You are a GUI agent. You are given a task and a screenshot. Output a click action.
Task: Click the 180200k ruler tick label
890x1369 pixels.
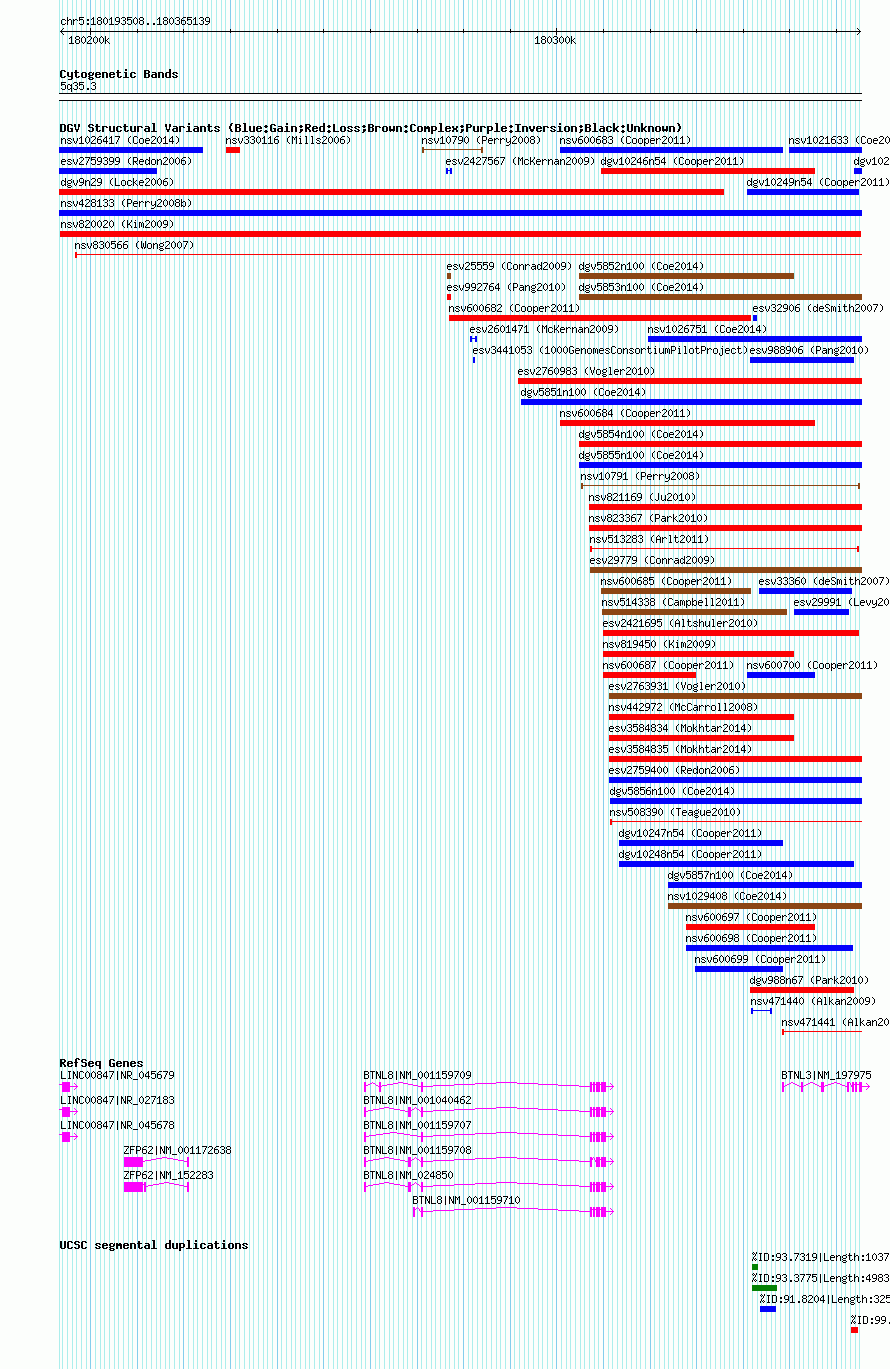[x=89, y=40]
